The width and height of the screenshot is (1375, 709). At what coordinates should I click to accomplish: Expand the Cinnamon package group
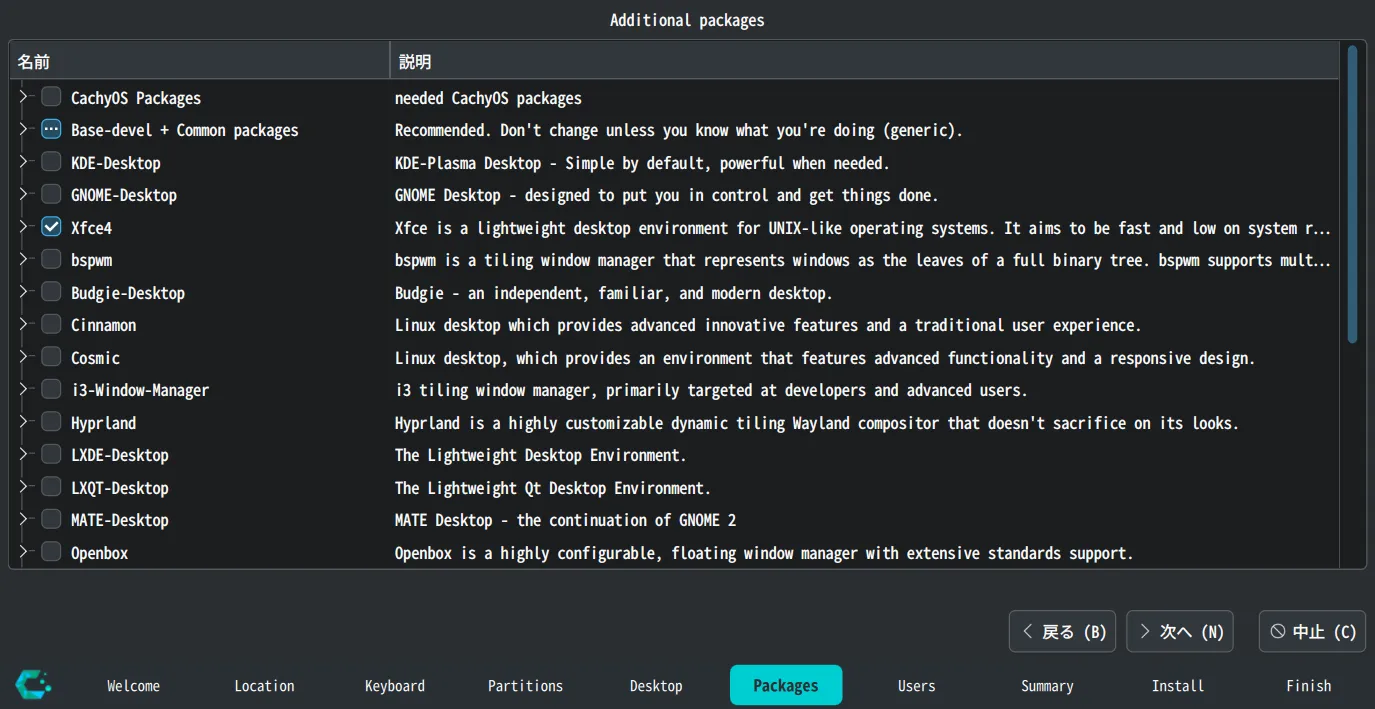24,325
